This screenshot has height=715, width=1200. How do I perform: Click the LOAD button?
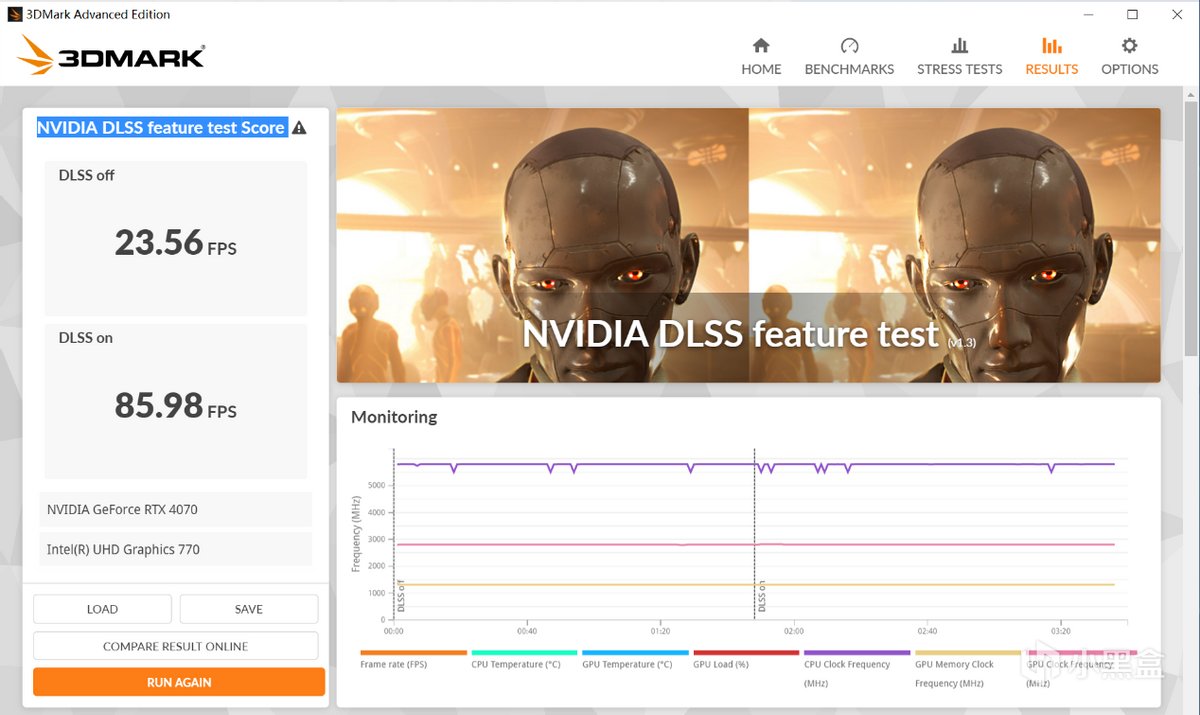[x=102, y=609]
